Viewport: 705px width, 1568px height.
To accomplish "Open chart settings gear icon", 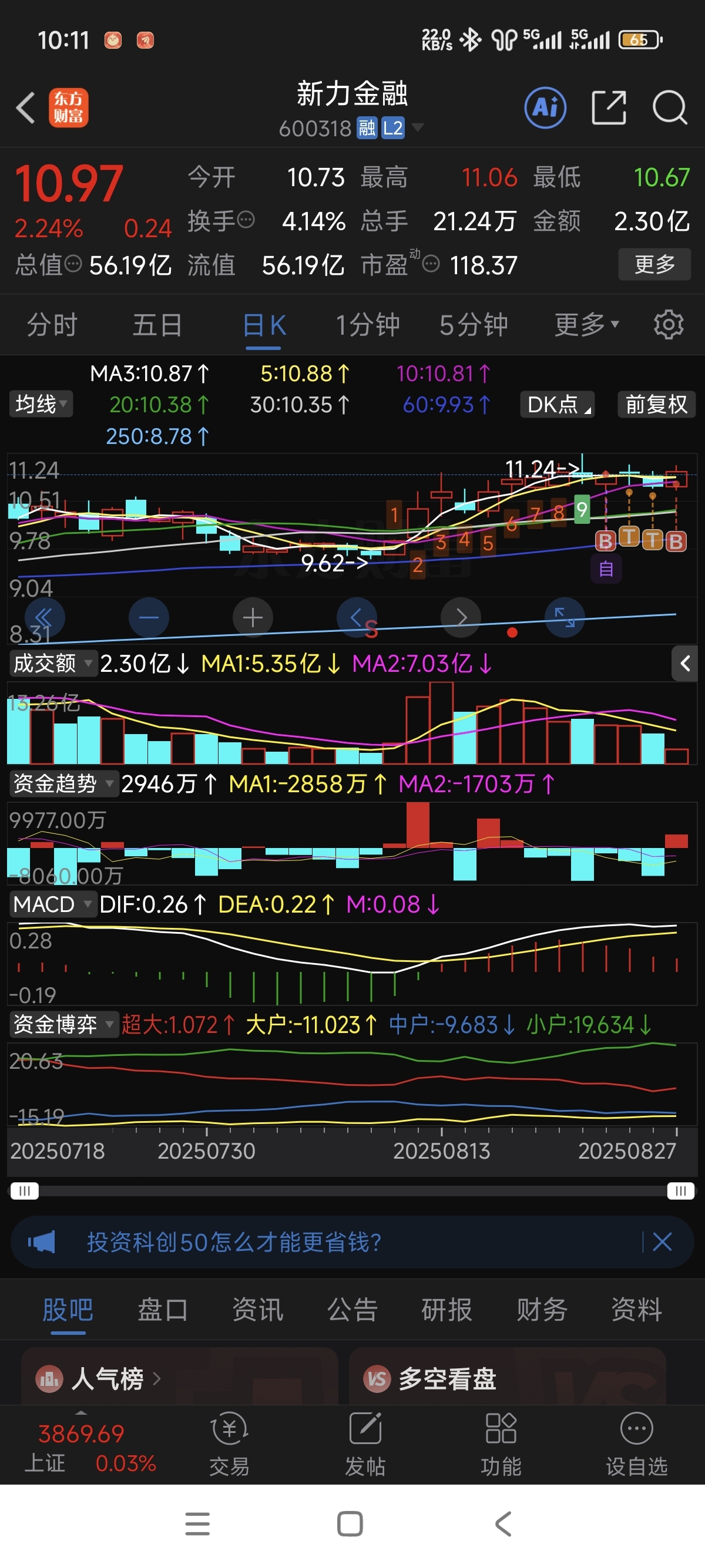I will click(x=669, y=324).
